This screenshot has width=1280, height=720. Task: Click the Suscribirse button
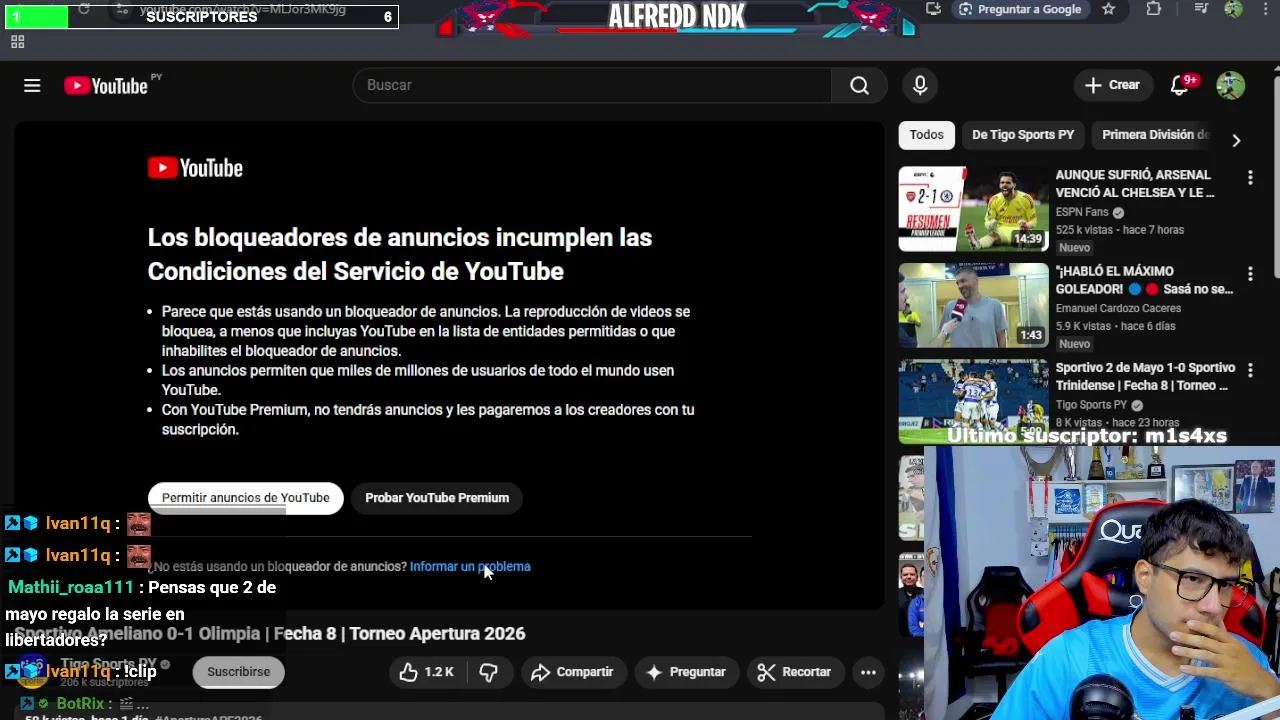pyautogui.click(x=238, y=672)
